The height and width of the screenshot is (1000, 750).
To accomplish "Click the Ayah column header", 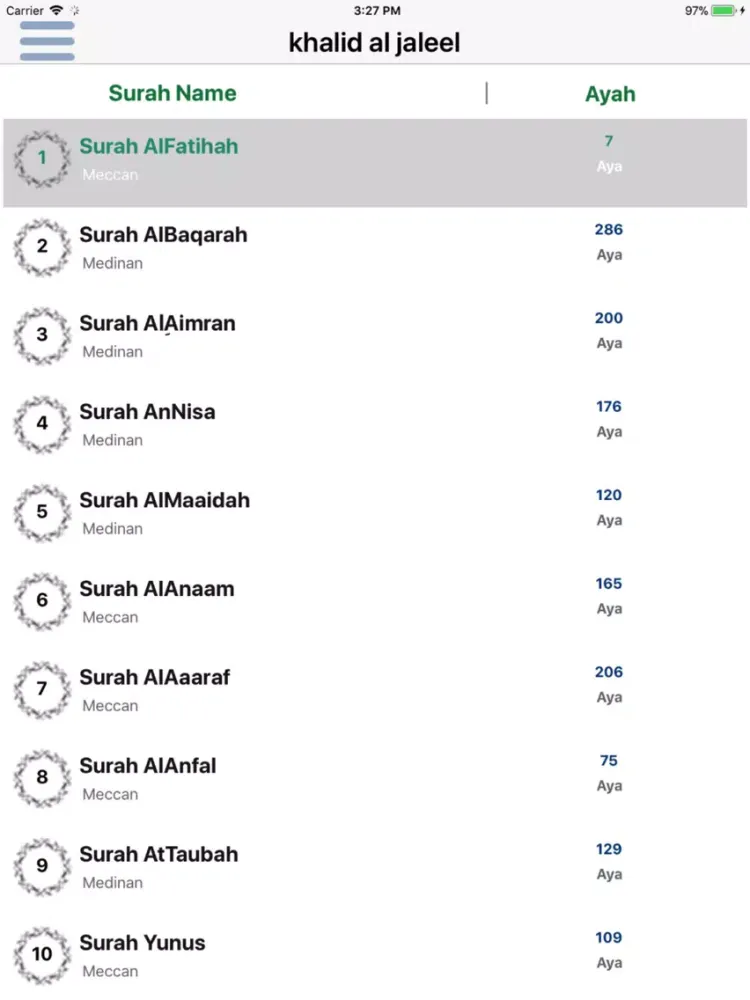I will click(x=610, y=94).
